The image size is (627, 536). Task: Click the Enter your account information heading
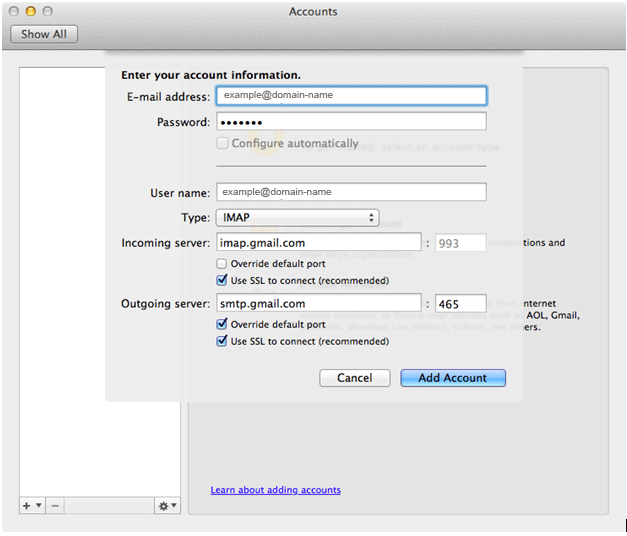point(211,75)
